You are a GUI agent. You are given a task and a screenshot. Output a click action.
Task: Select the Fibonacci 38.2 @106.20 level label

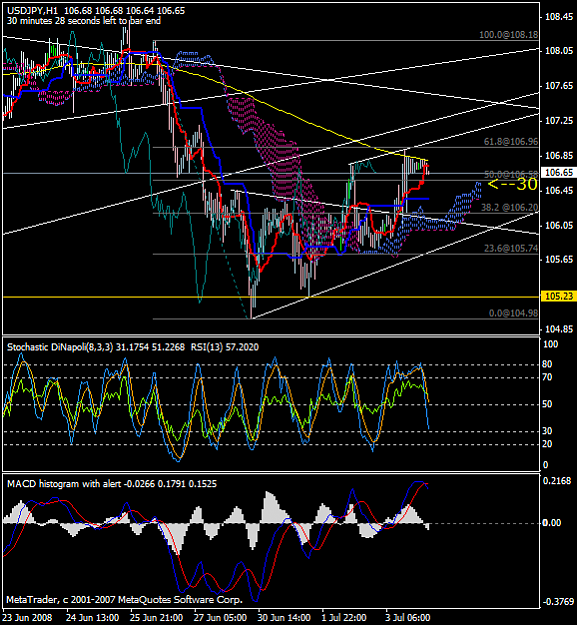509,207
